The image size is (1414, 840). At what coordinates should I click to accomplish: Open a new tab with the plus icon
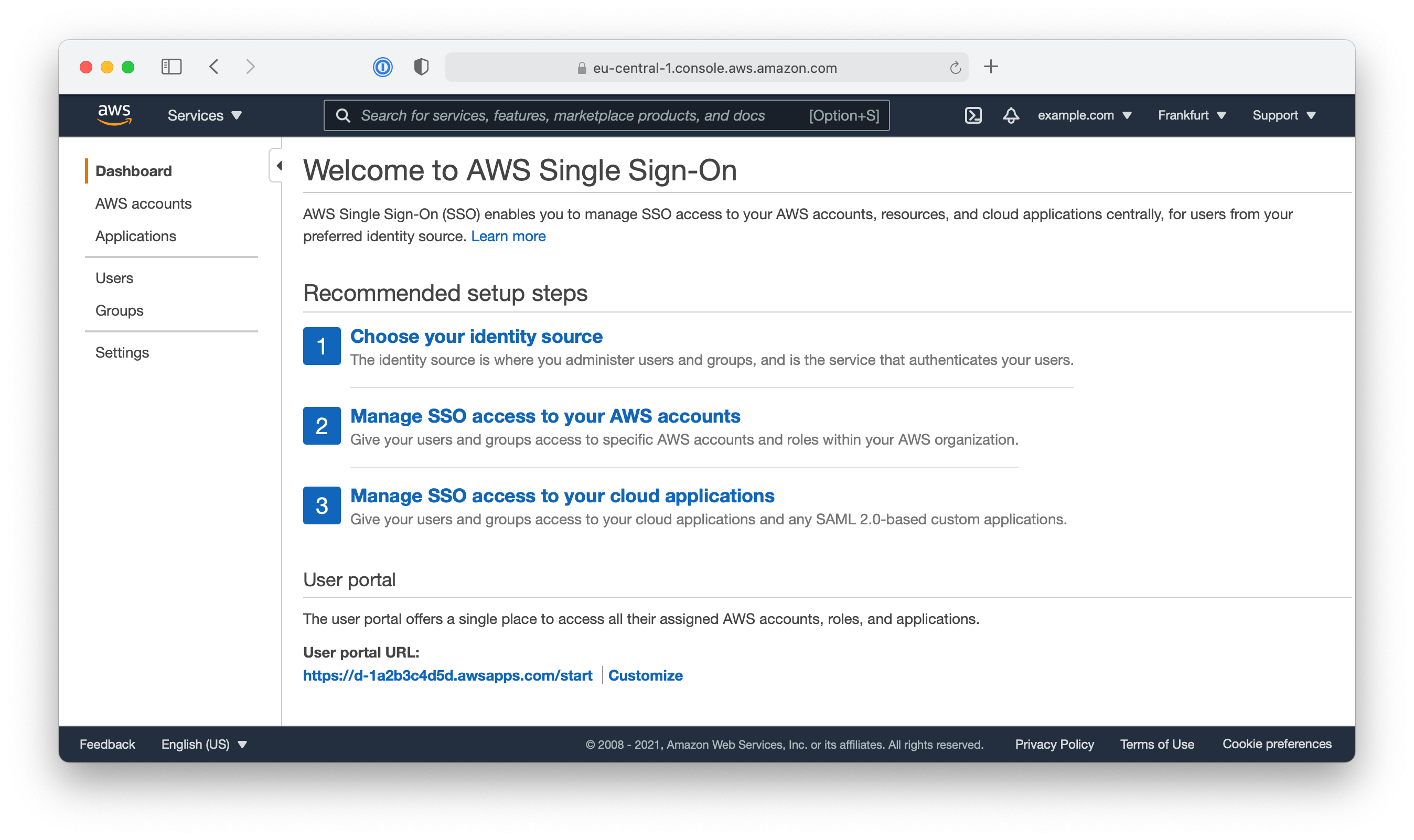coord(991,67)
